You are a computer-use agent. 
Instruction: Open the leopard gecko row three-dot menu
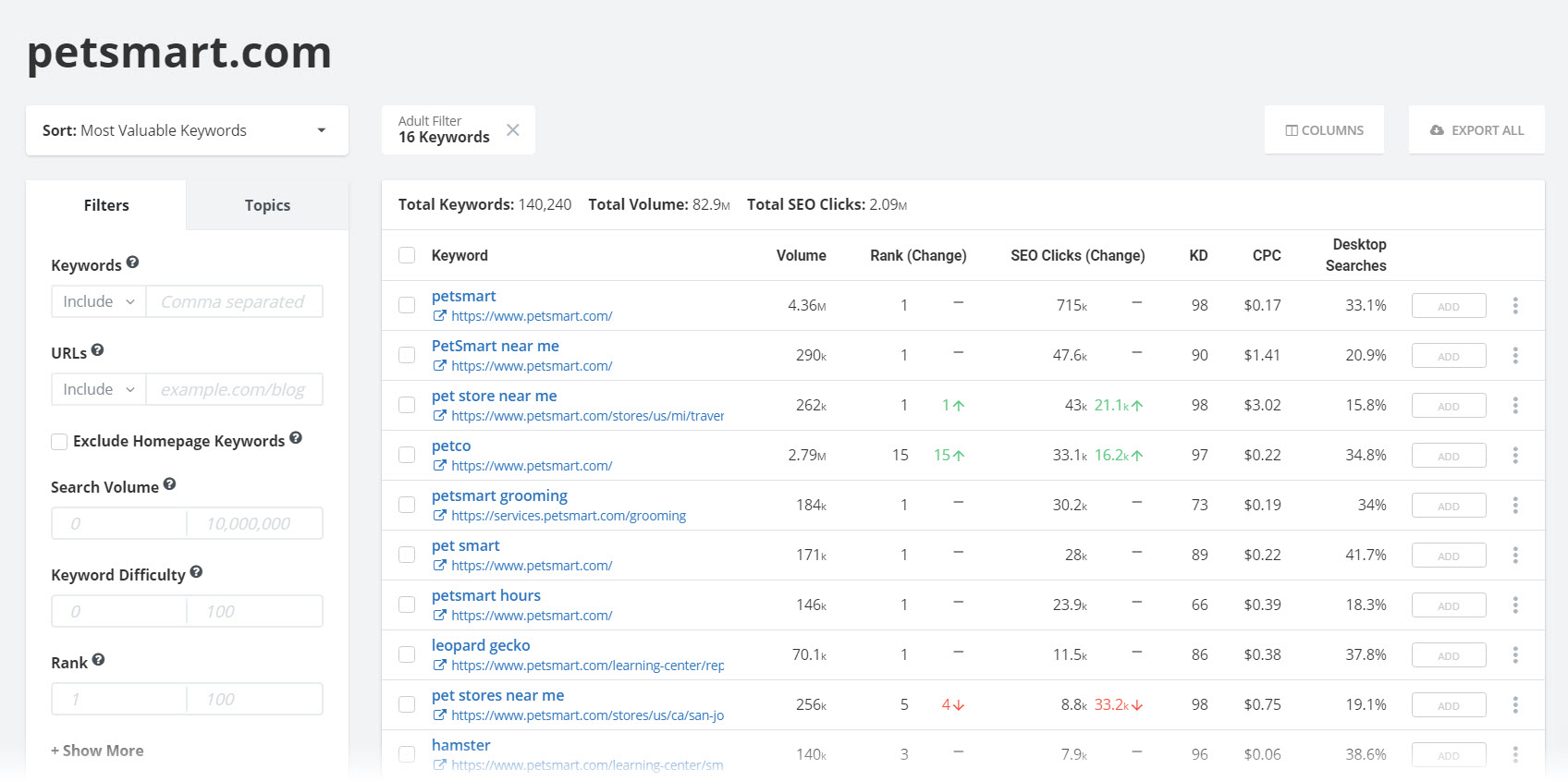1515,654
